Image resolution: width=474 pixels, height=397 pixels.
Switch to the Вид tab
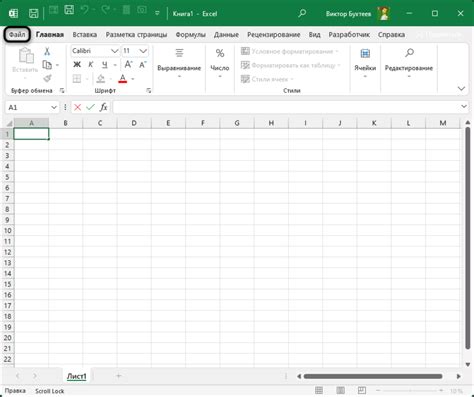[314, 35]
